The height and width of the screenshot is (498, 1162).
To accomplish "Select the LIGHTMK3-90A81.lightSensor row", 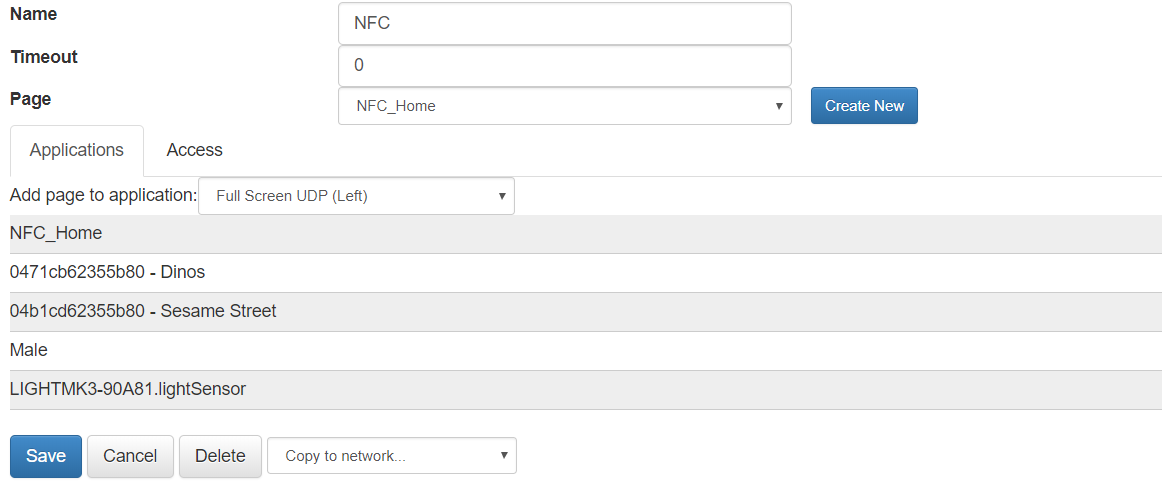I will pyautogui.click(x=585, y=389).
